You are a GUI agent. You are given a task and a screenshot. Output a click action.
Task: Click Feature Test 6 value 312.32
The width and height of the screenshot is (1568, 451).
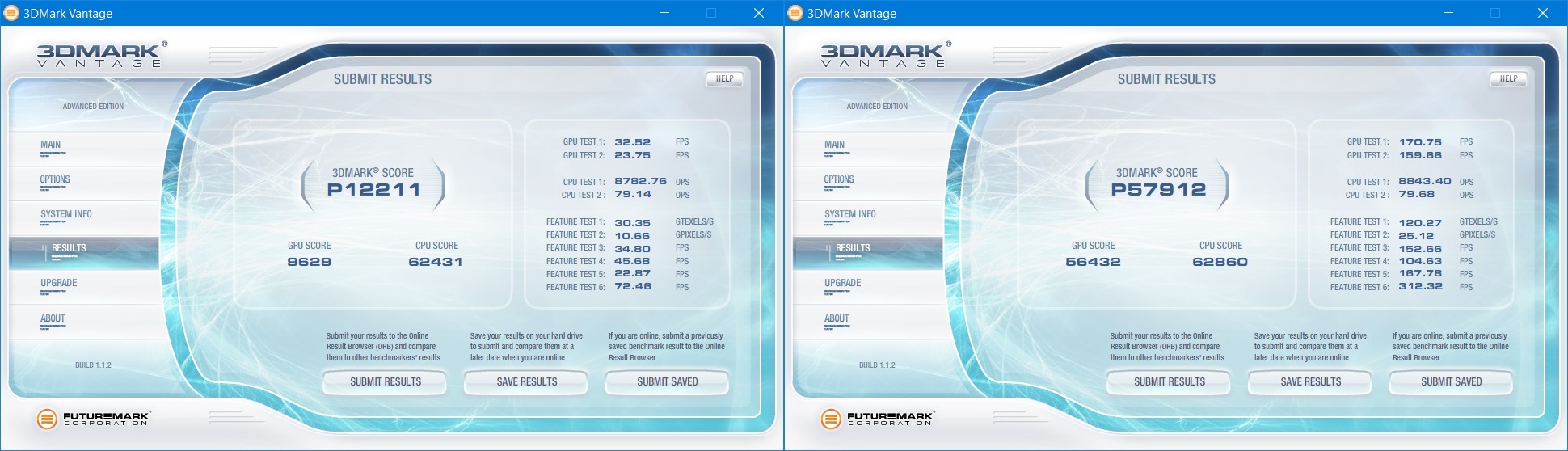(1420, 286)
